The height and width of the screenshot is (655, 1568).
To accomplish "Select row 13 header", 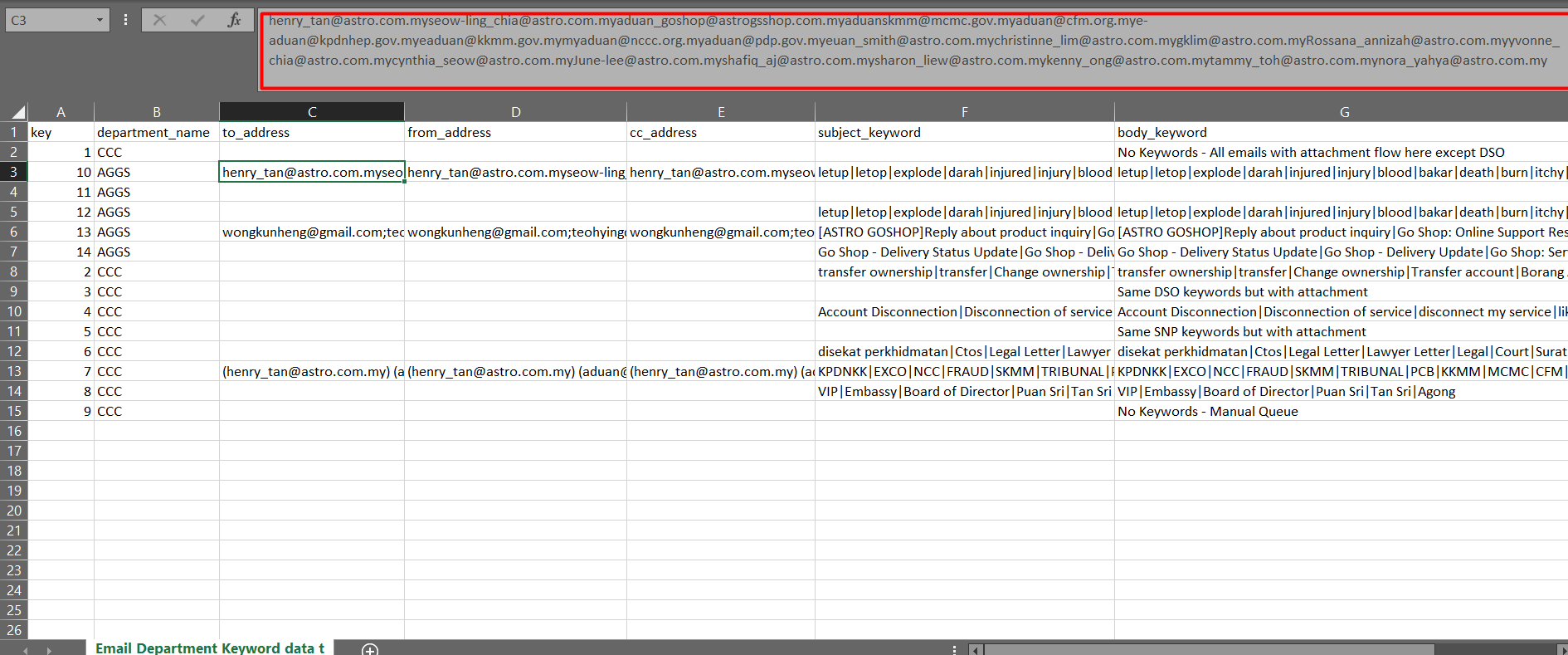I will [14, 371].
